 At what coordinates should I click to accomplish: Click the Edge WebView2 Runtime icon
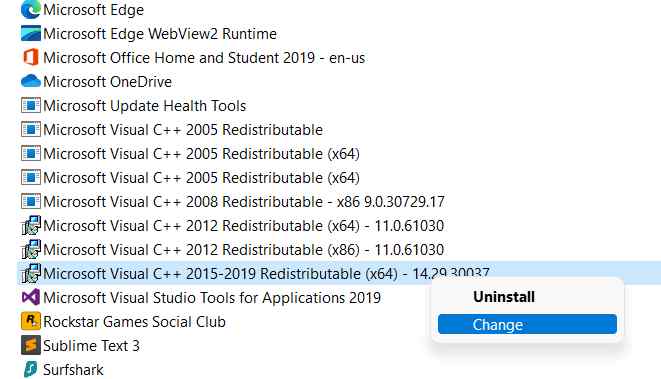(31, 33)
